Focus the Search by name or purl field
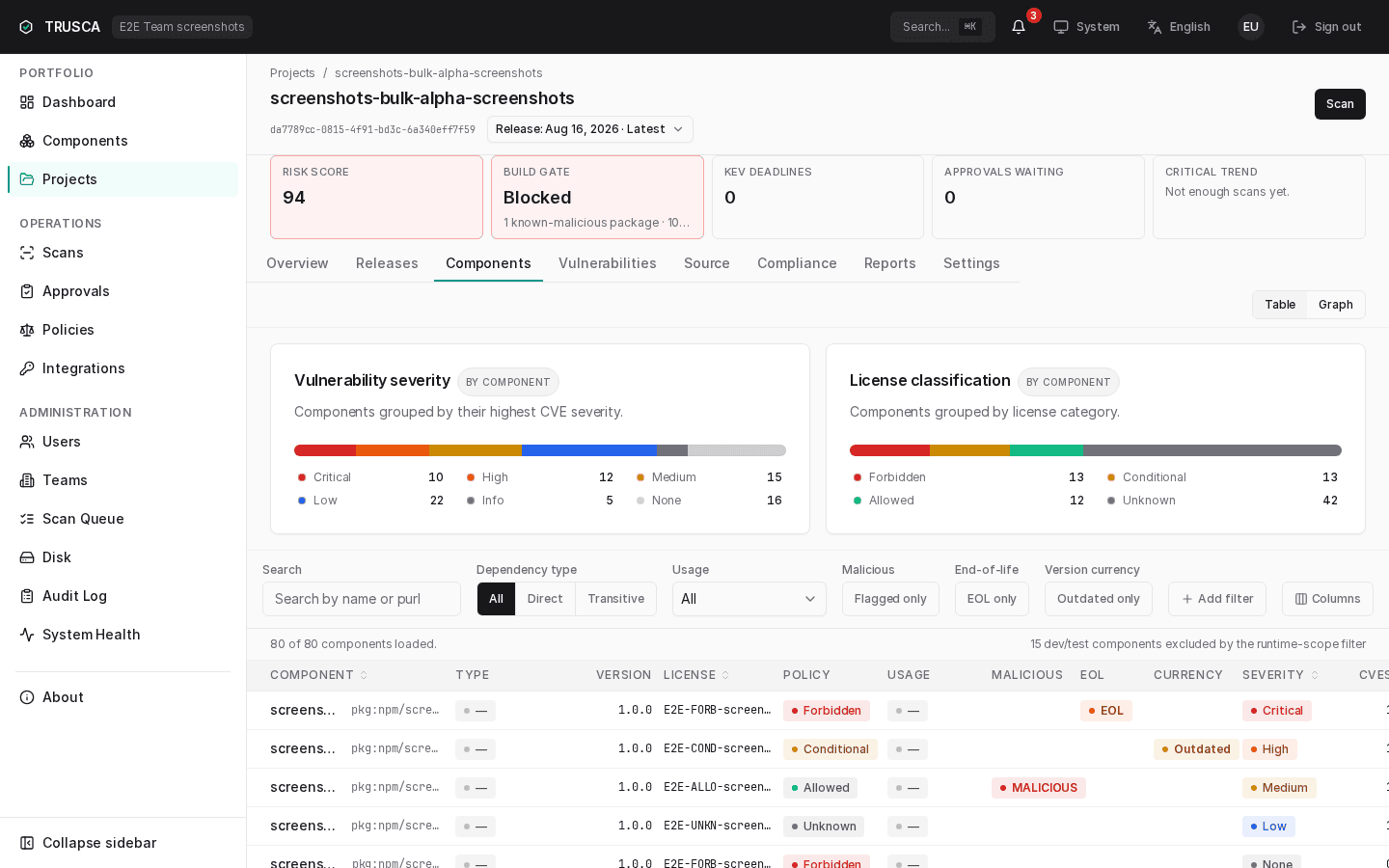 pos(362,599)
